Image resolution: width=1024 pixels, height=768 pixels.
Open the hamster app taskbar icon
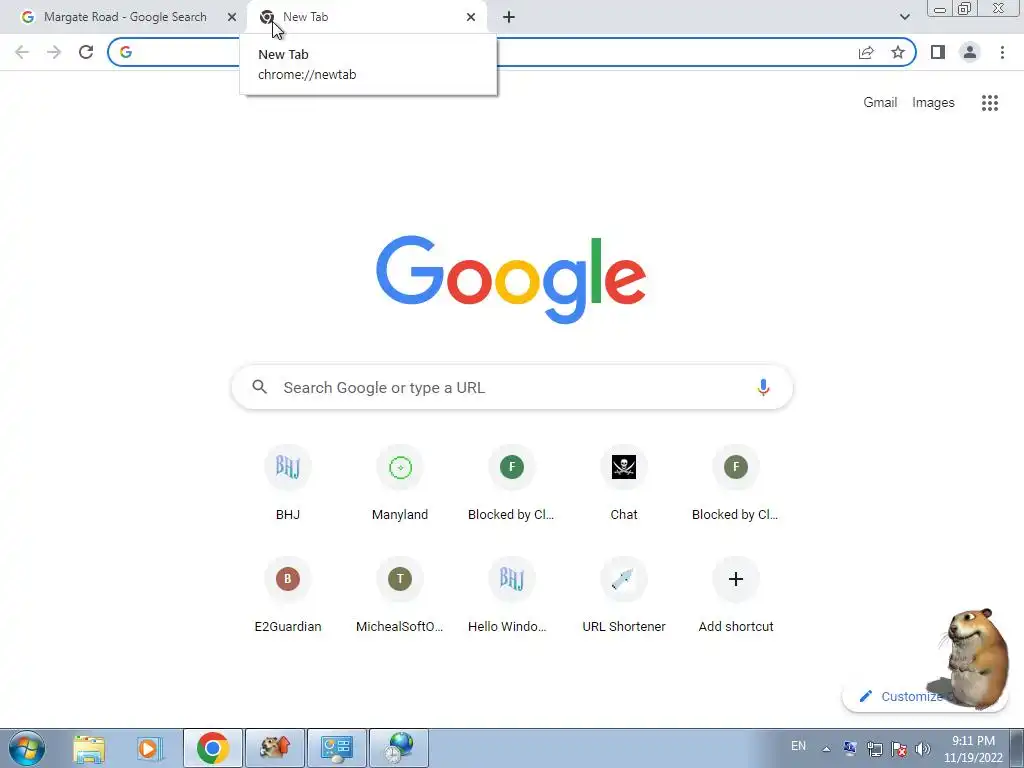click(274, 748)
